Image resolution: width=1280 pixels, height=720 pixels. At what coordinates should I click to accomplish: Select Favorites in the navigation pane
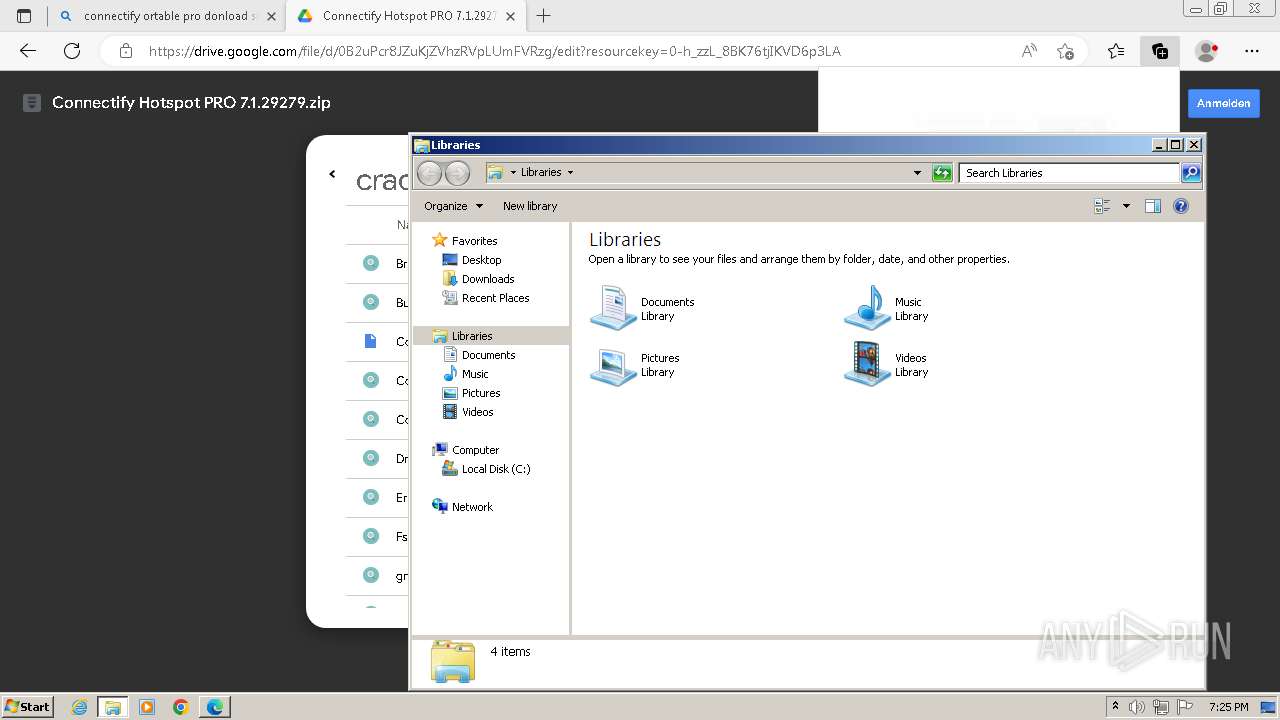pyautogui.click(x=474, y=241)
